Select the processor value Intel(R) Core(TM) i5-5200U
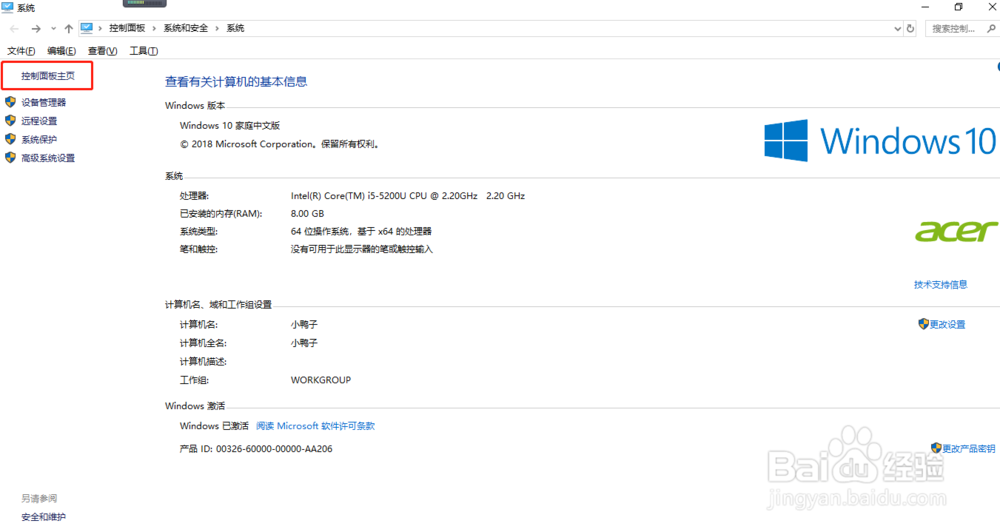 408,196
